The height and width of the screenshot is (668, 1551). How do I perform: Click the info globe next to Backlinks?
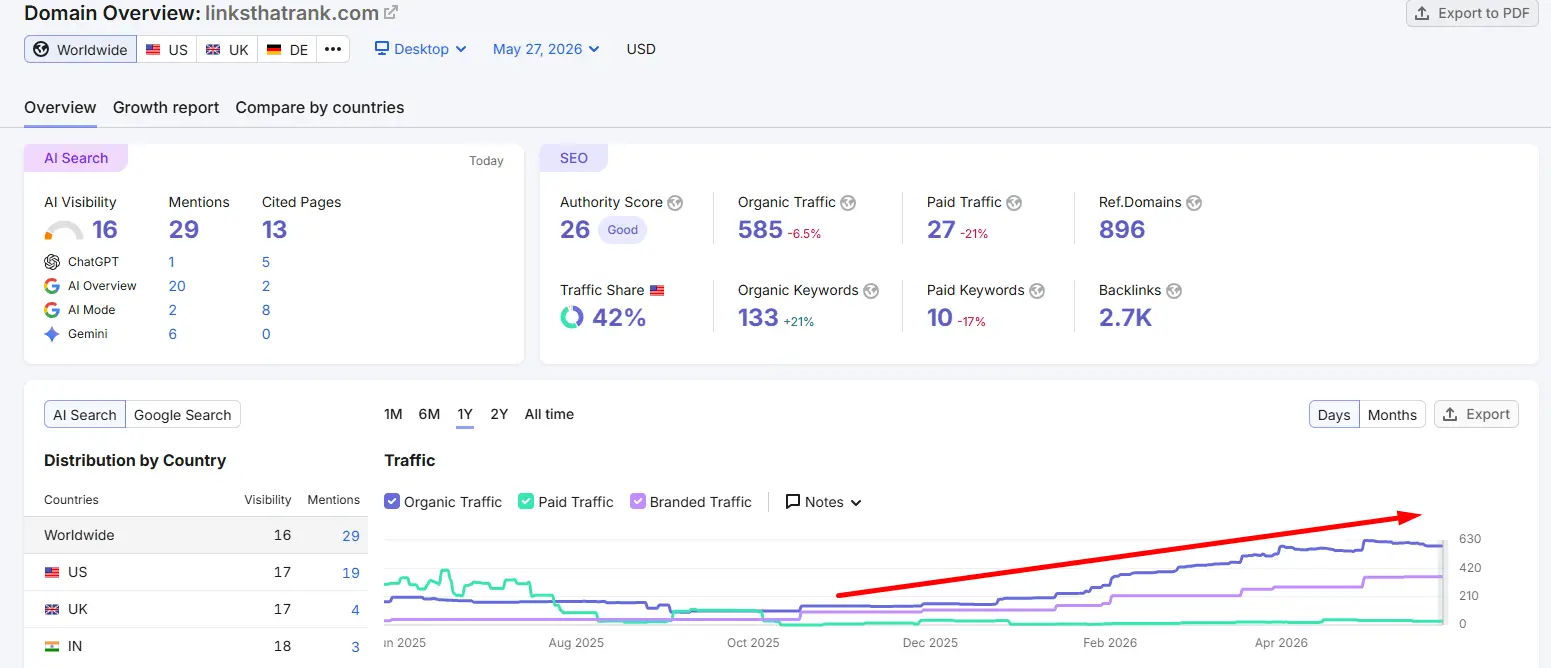click(x=1174, y=291)
